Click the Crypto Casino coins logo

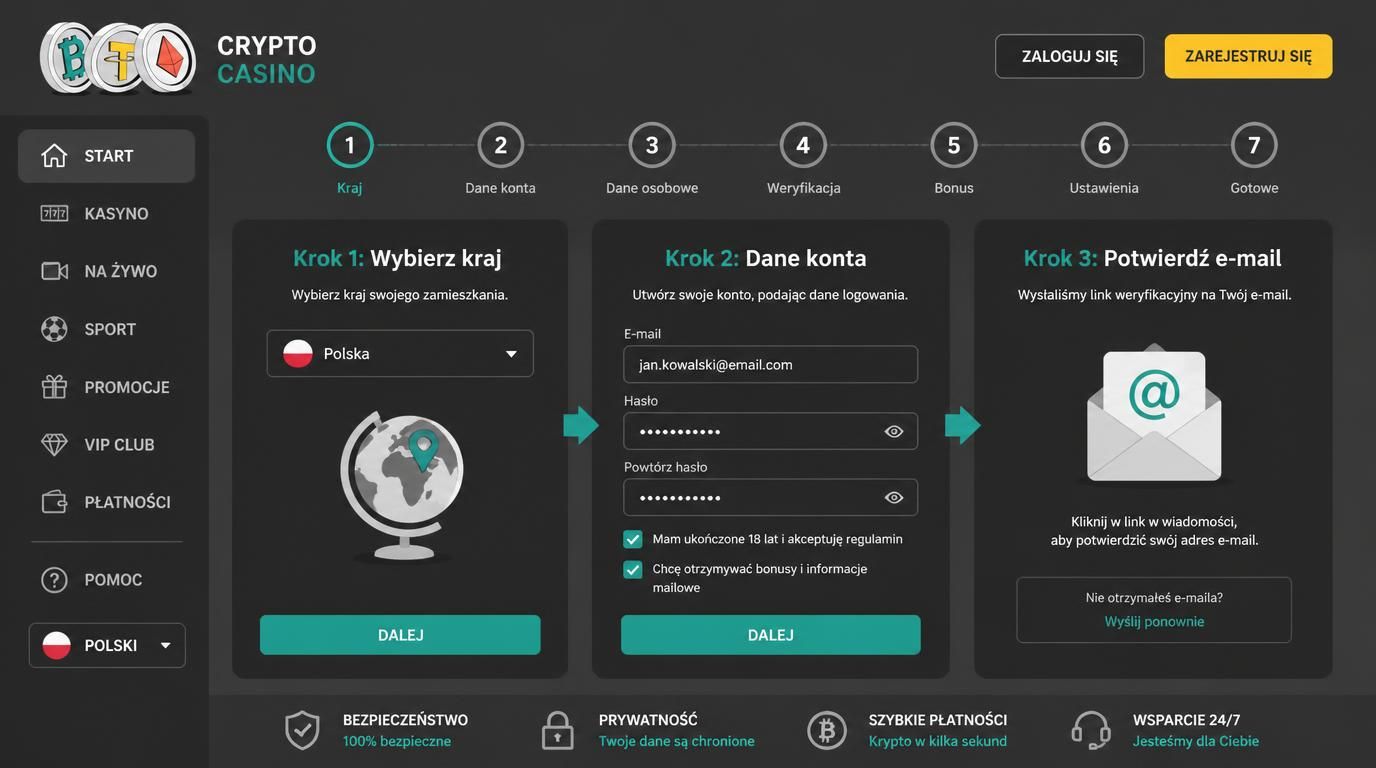(118, 58)
